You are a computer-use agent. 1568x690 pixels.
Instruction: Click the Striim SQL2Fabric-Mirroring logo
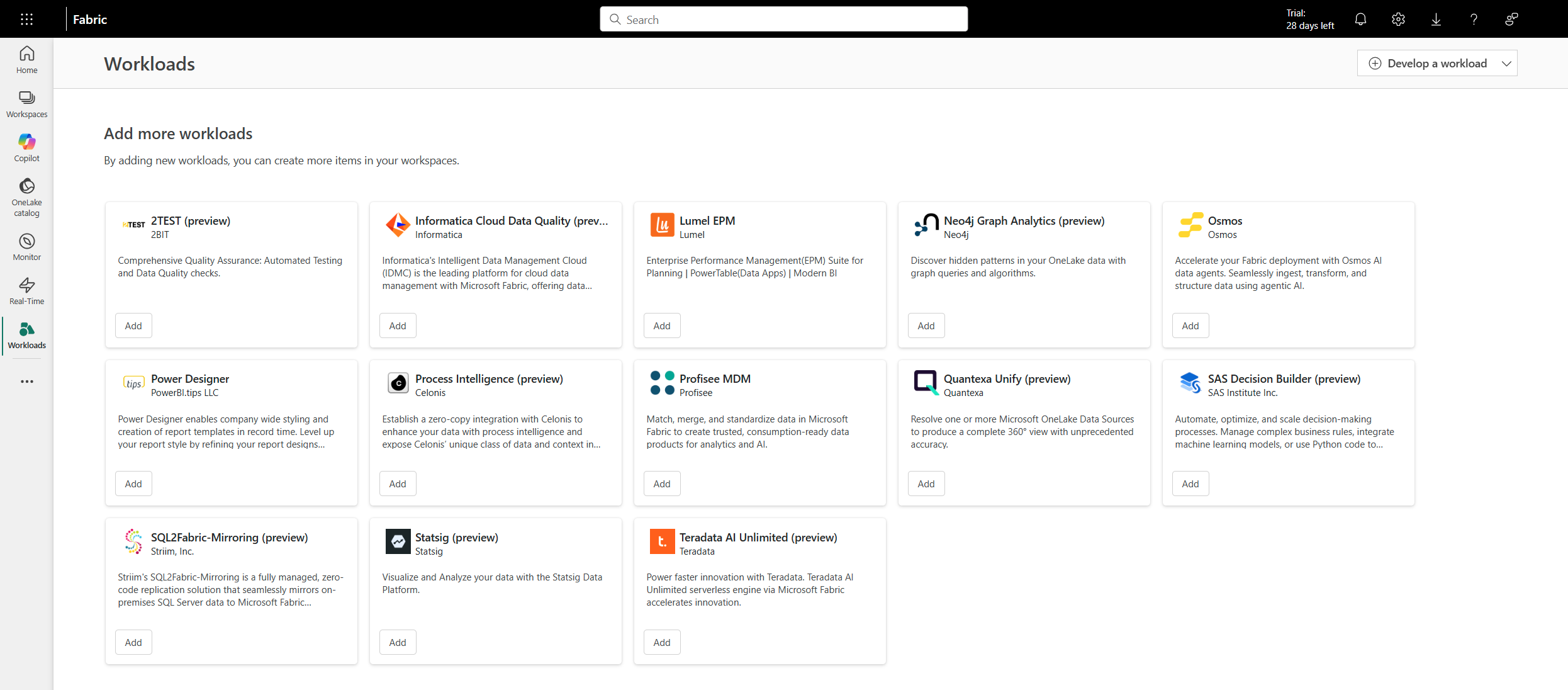[133, 541]
